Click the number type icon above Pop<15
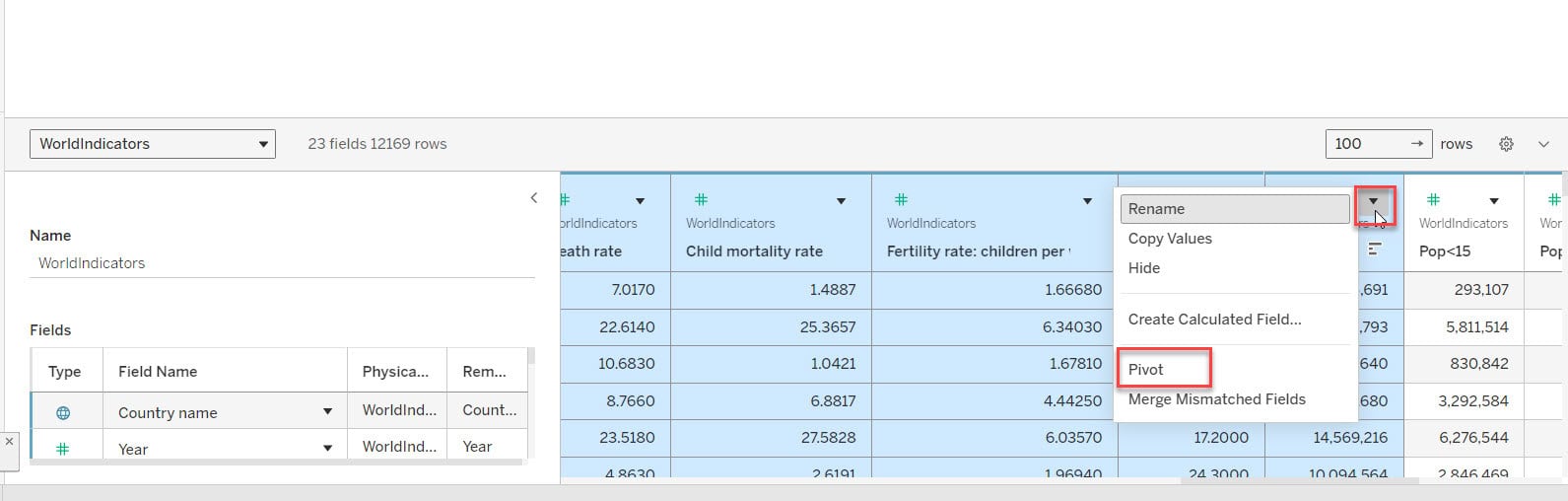The width and height of the screenshot is (1568, 501). (x=1434, y=200)
